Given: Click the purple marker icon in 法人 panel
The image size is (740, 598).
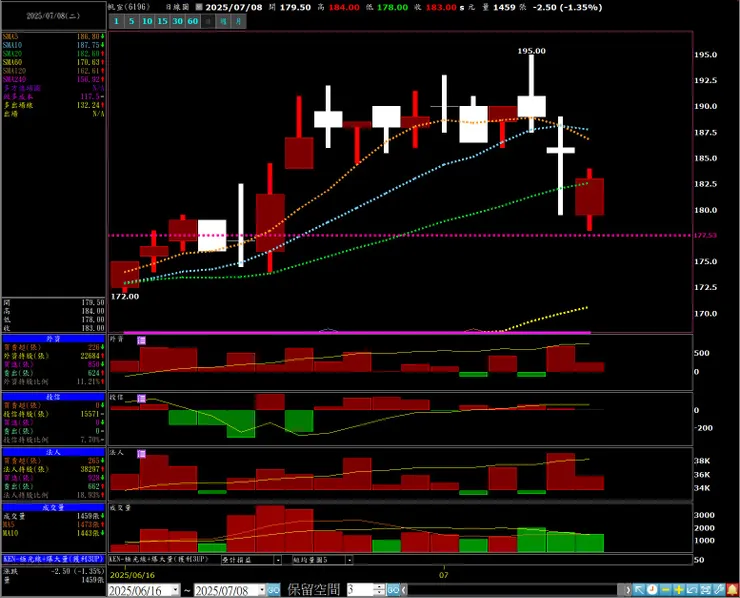Looking at the screenshot, I should (x=141, y=454).
